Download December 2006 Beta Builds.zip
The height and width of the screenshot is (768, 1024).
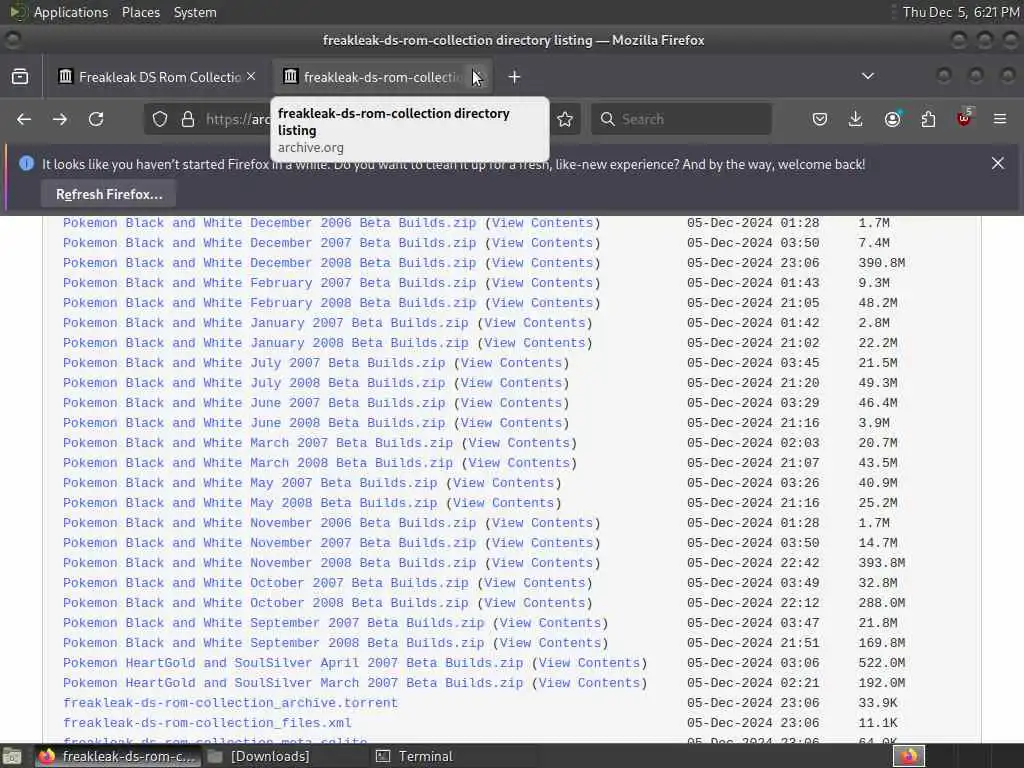coord(269,223)
